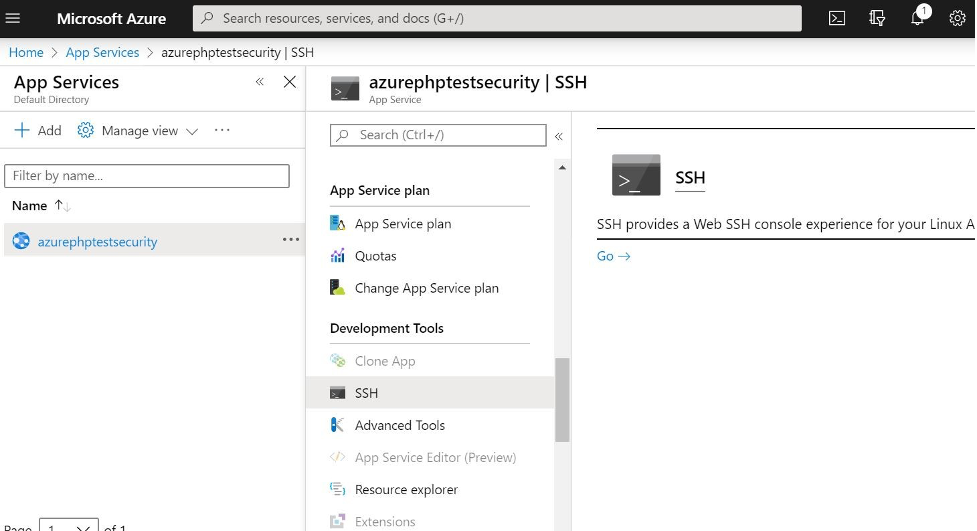The width and height of the screenshot is (977, 531).
Task: Add a new App Service
Action: click(38, 130)
